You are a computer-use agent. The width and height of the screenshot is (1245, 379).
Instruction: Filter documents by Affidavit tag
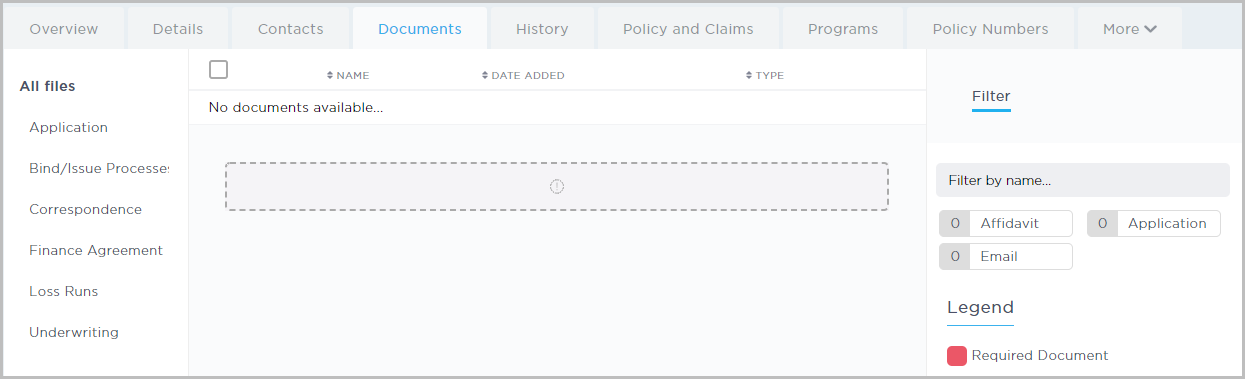coord(1006,223)
